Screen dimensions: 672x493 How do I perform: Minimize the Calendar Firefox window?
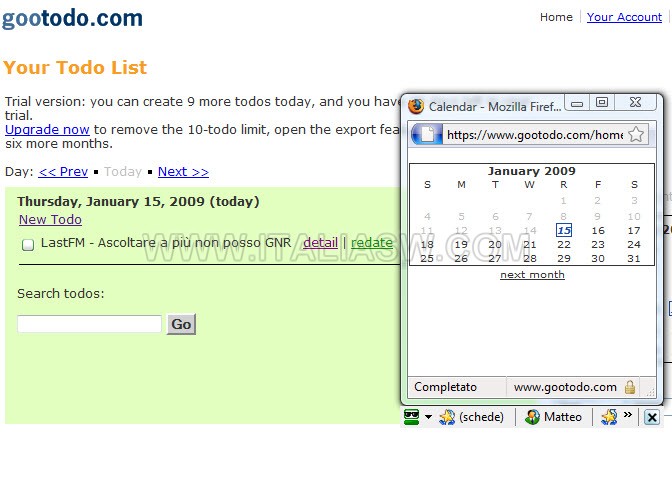pyautogui.click(x=577, y=103)
